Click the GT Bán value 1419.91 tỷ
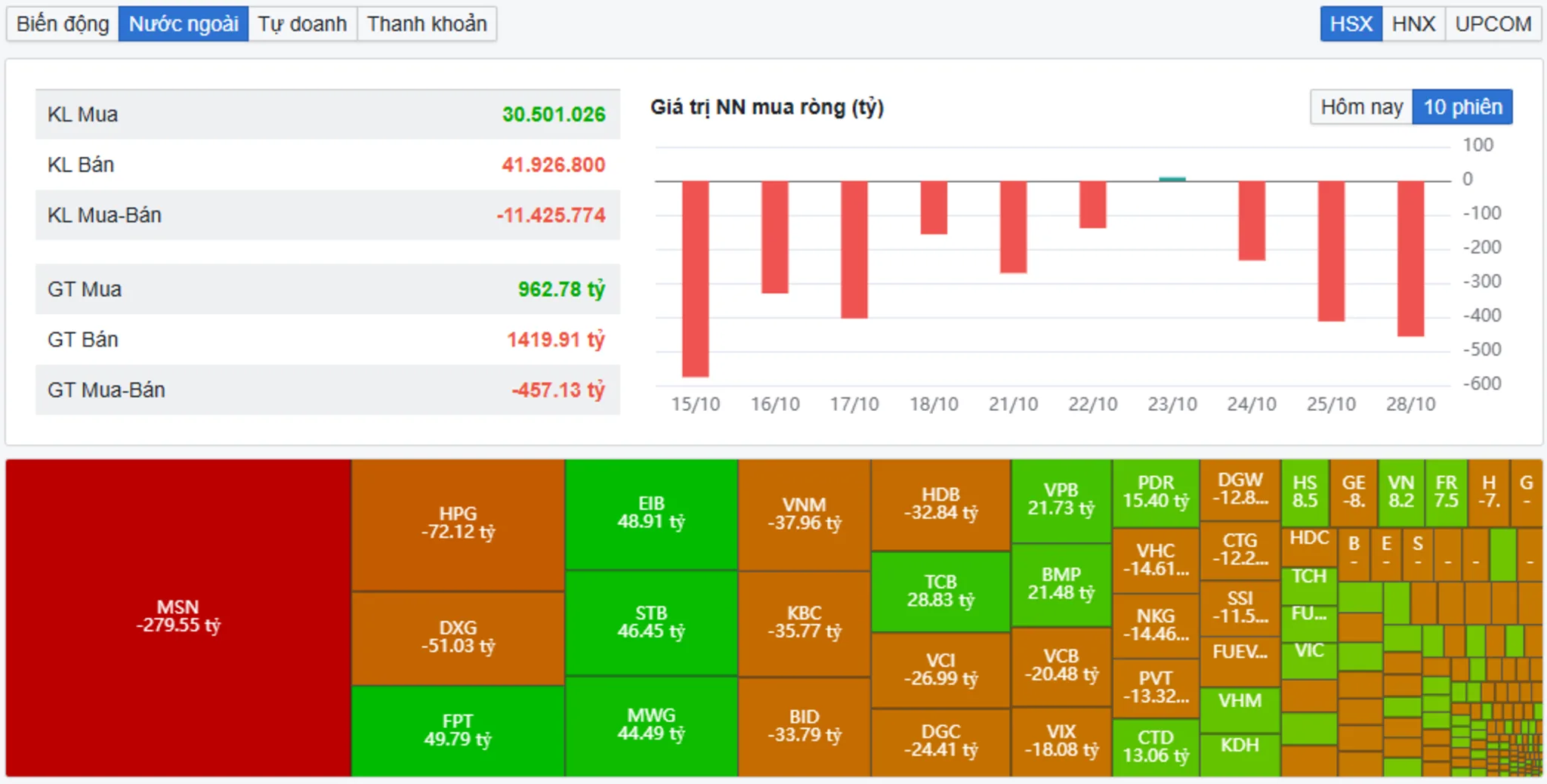 click(556, 340)
